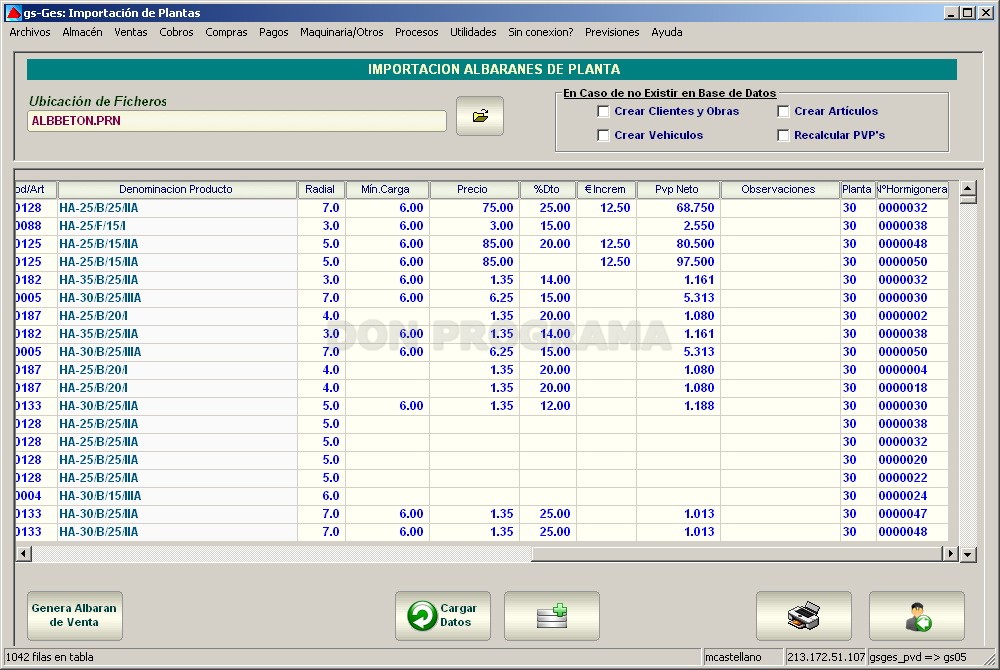Click the Pvp Neto column header
Viewport: 1000px width, 670px height.
point(677,189)
